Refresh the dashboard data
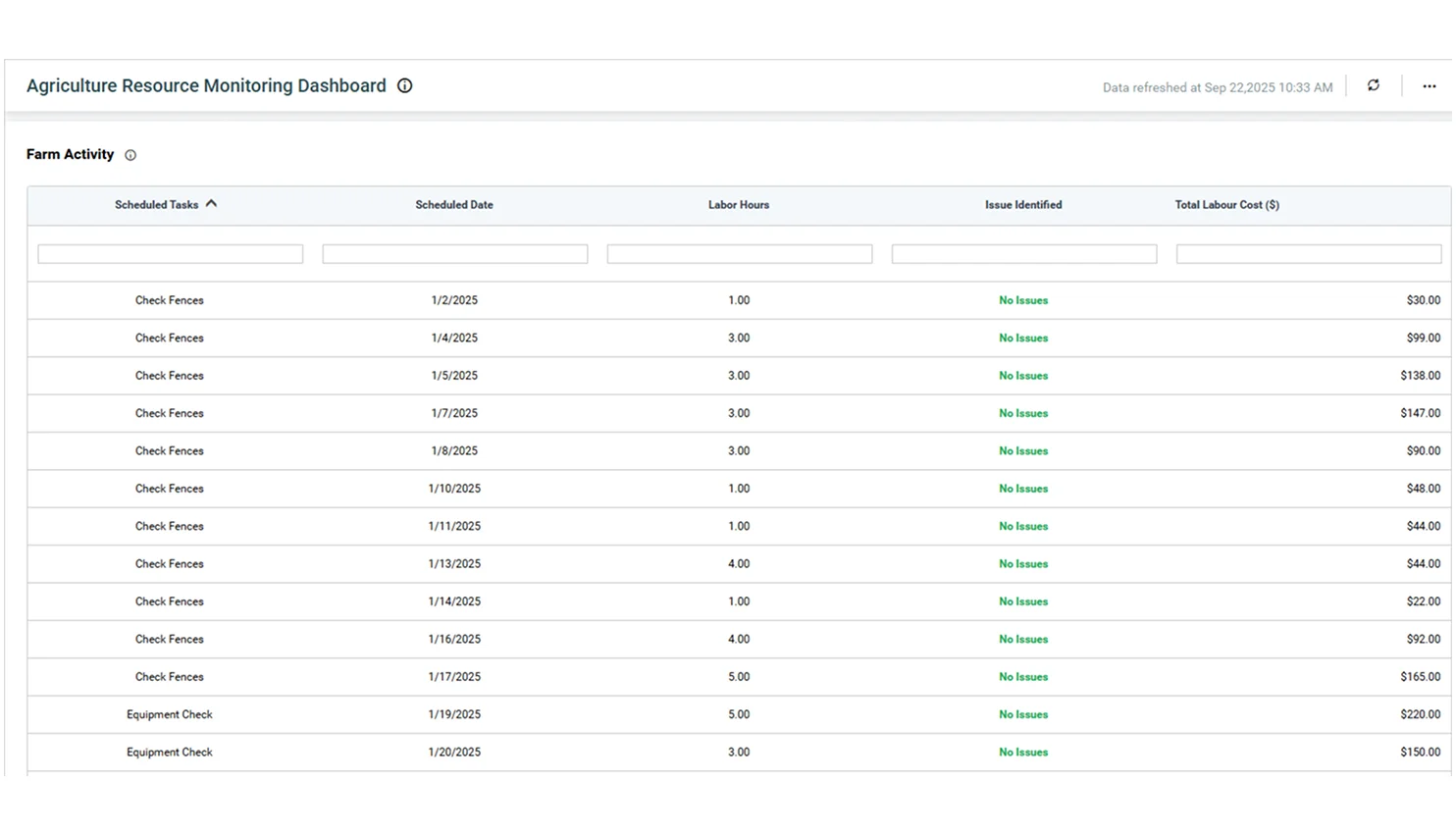The width and height of the screenshot is (1456, 834). [x=1374, y=86]
